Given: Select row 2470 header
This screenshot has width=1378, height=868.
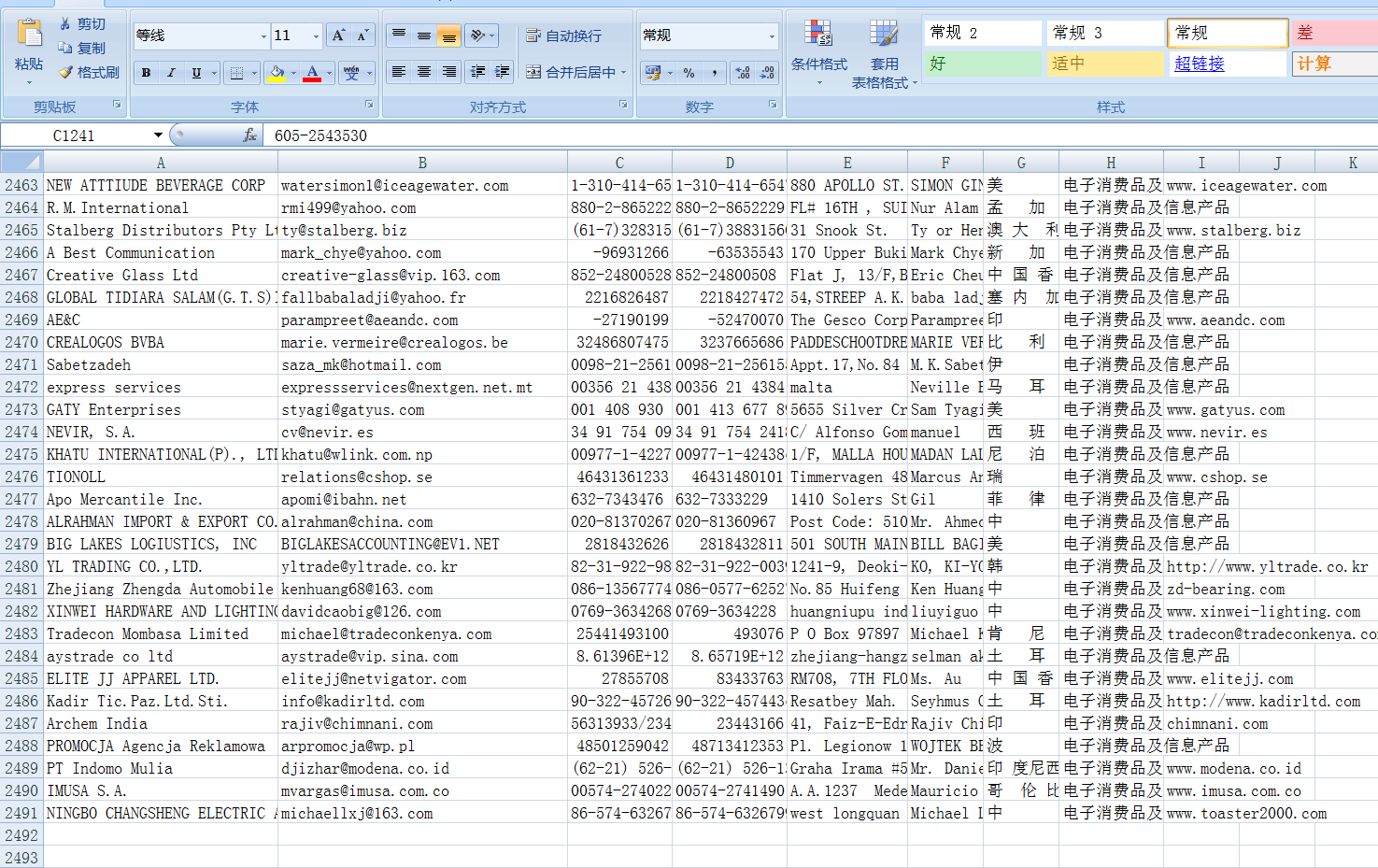Looking at the screenshot, I should click(21, 342).
